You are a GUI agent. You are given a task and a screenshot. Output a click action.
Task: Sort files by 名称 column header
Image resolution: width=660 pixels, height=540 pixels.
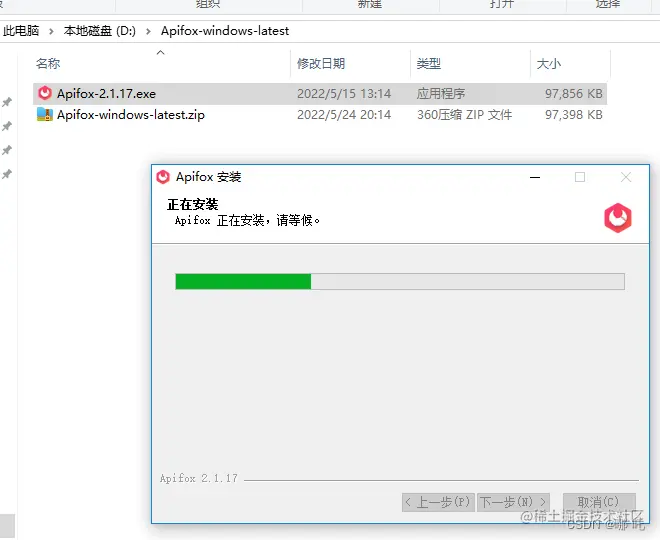(x=48, y=64)
